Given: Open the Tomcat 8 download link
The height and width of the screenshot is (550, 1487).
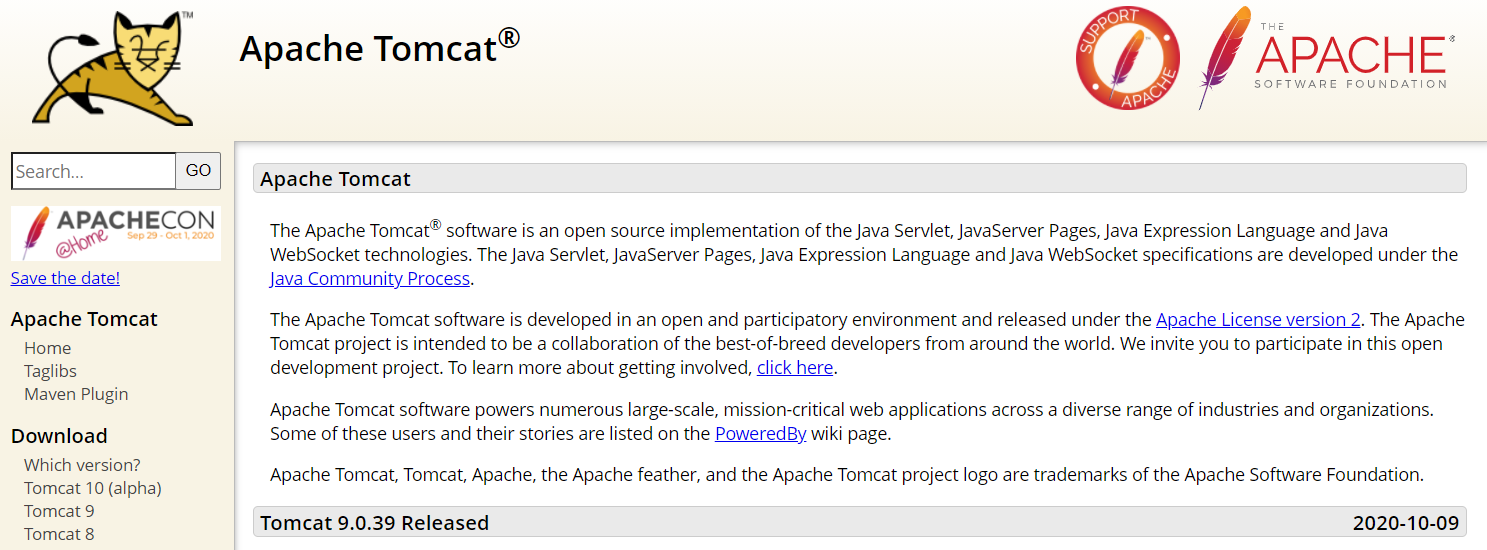Looking at the screenshot, I should (59, 534).
